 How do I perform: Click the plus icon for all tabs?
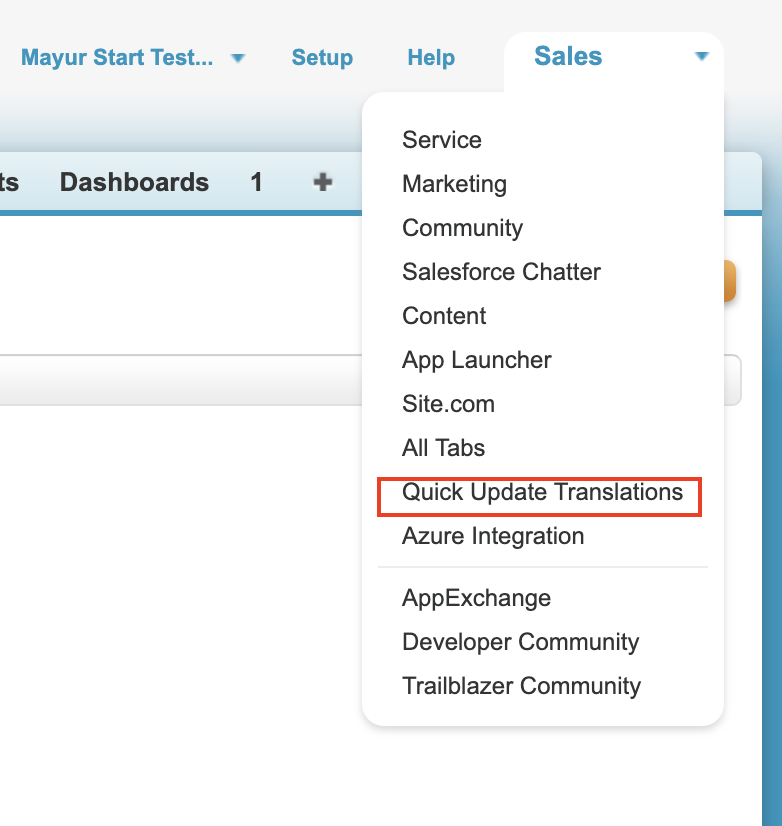coord(322,182)
